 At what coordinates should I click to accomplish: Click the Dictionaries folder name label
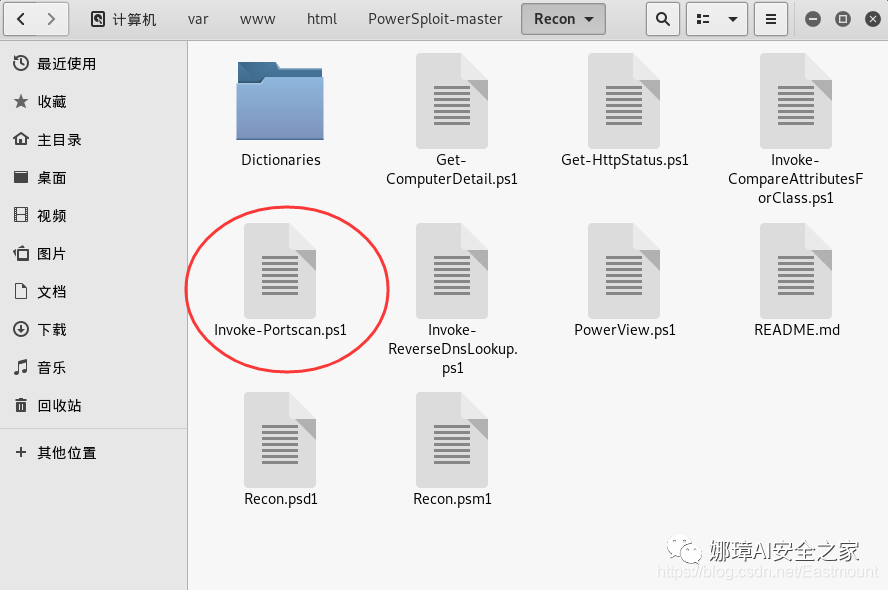(281, 160)
